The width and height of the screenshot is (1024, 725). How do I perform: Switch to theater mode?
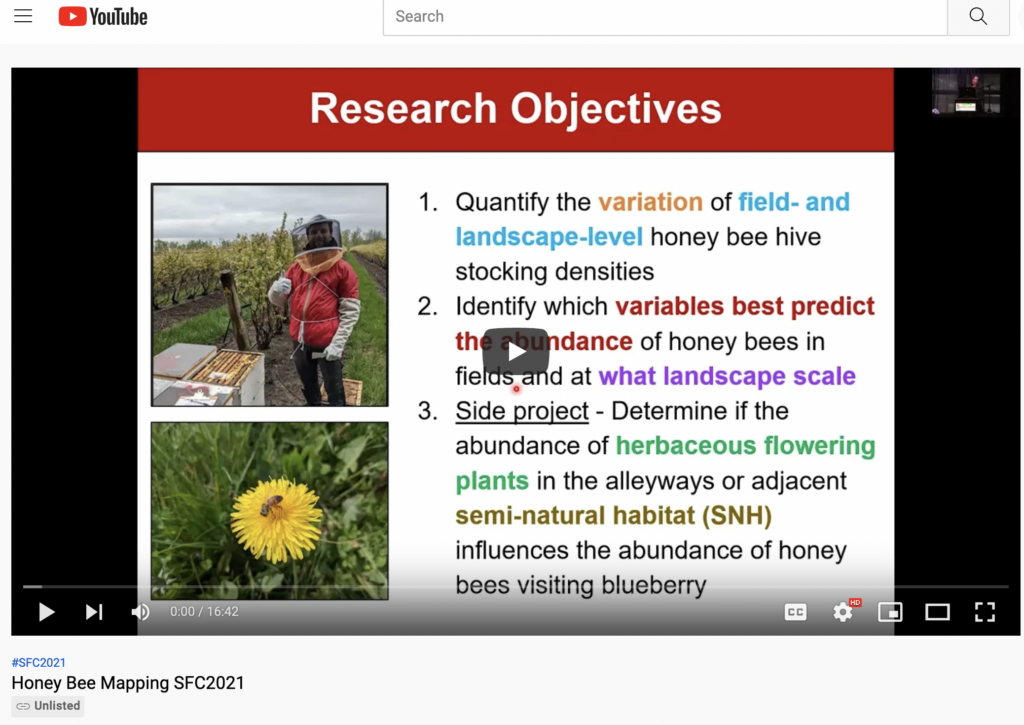(938, 611)
